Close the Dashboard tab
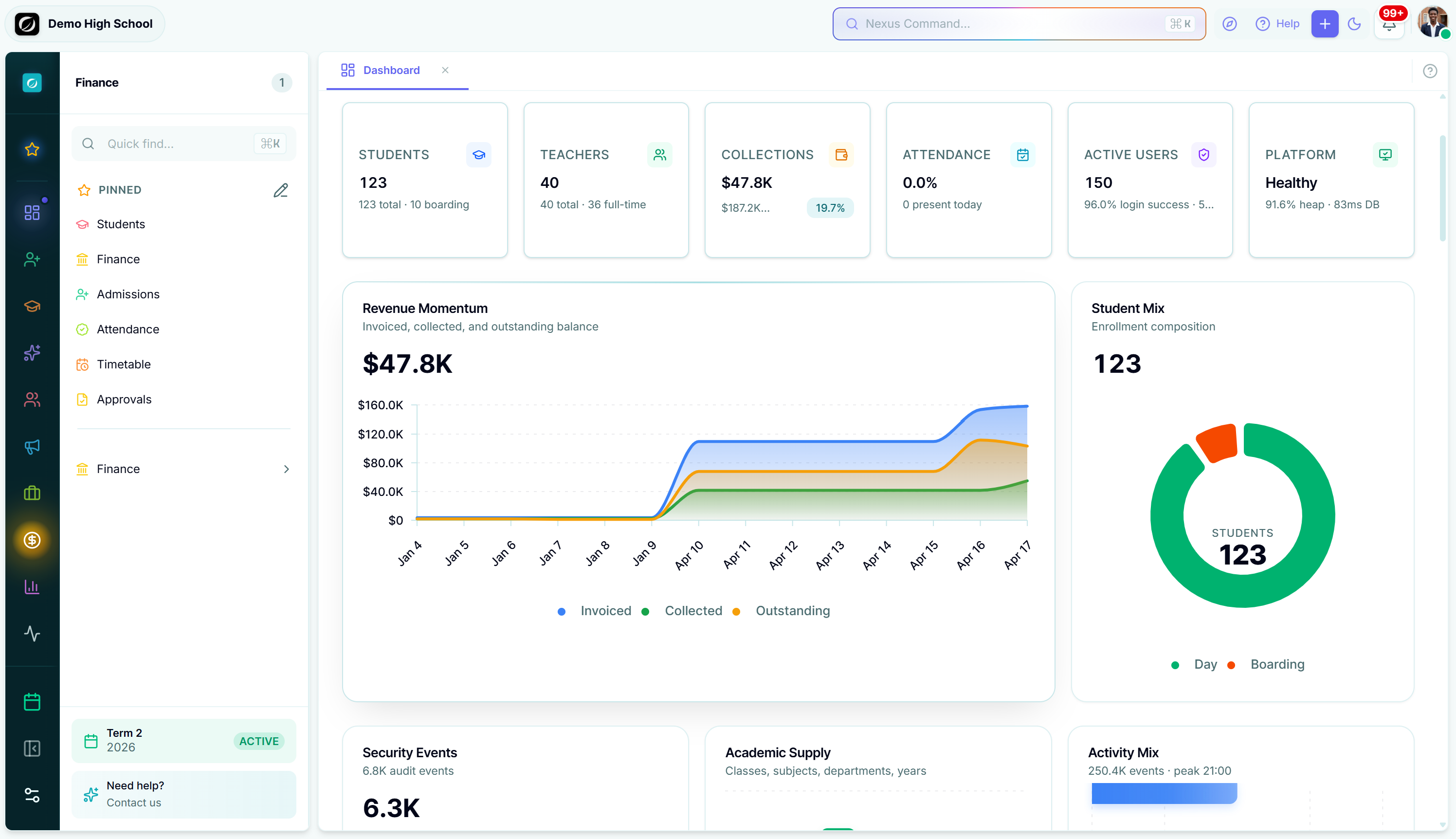The image size is (1456, 839). click(445, 70)
